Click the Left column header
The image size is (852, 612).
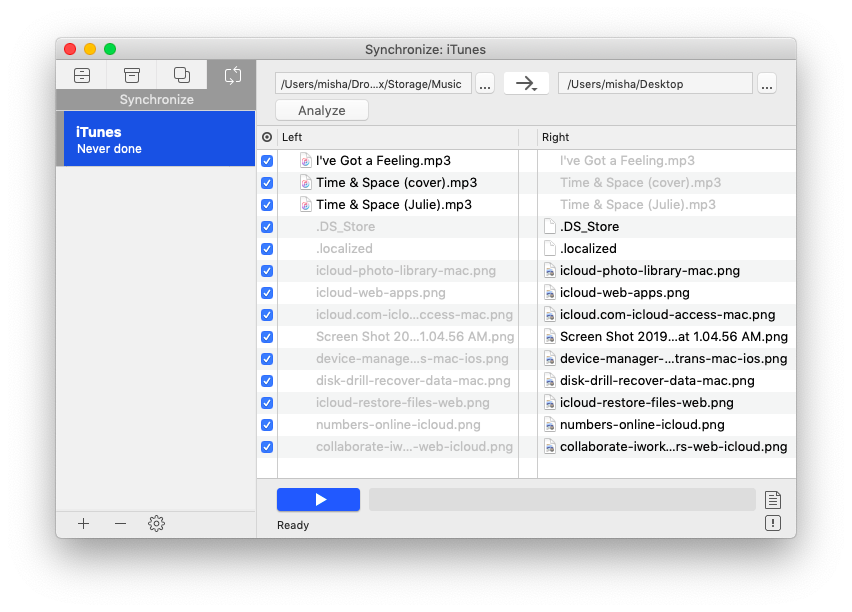(x=292, y=137)
